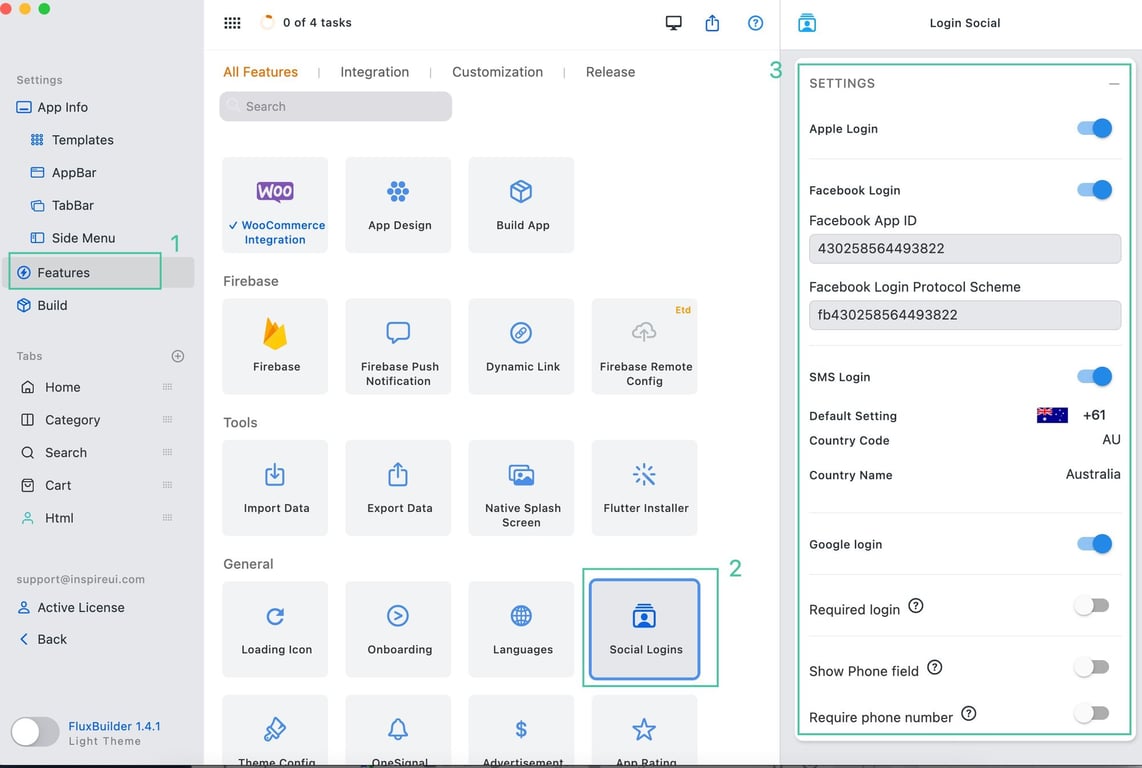
Task: Open the Theme Config card
Action: [x=275, y=731]
